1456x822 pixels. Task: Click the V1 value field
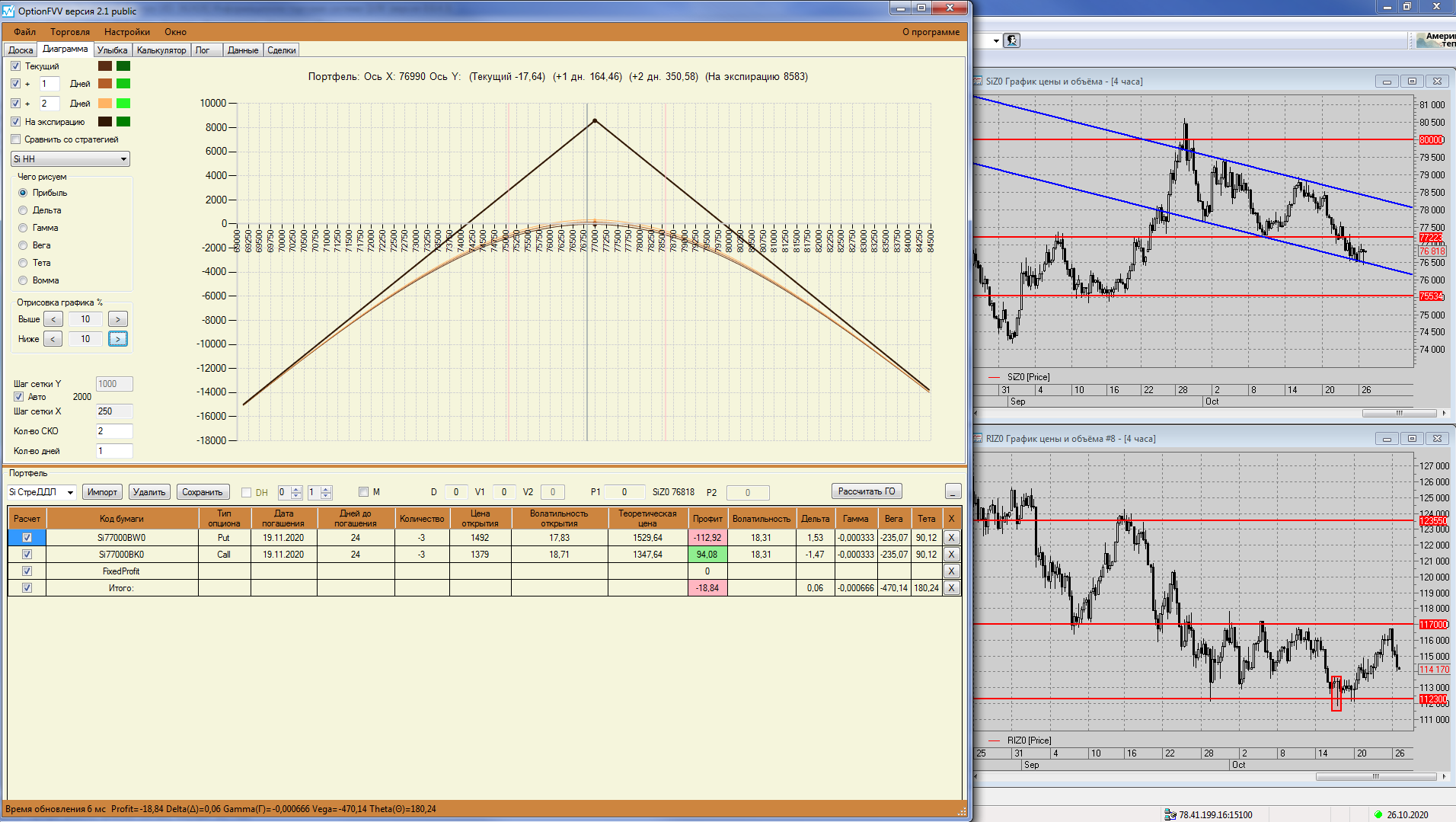pyautogui.click(x=504, y=492)
